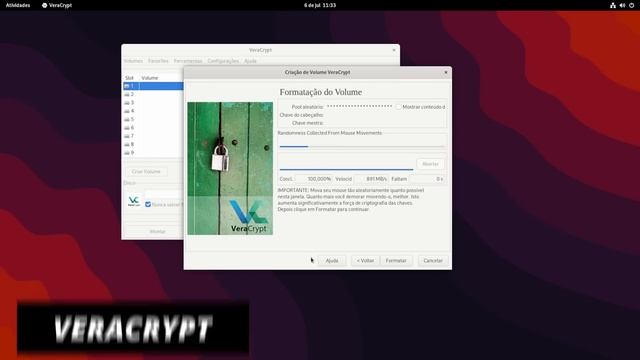Close the VeraCrypt main window

(x=394, y=50)
